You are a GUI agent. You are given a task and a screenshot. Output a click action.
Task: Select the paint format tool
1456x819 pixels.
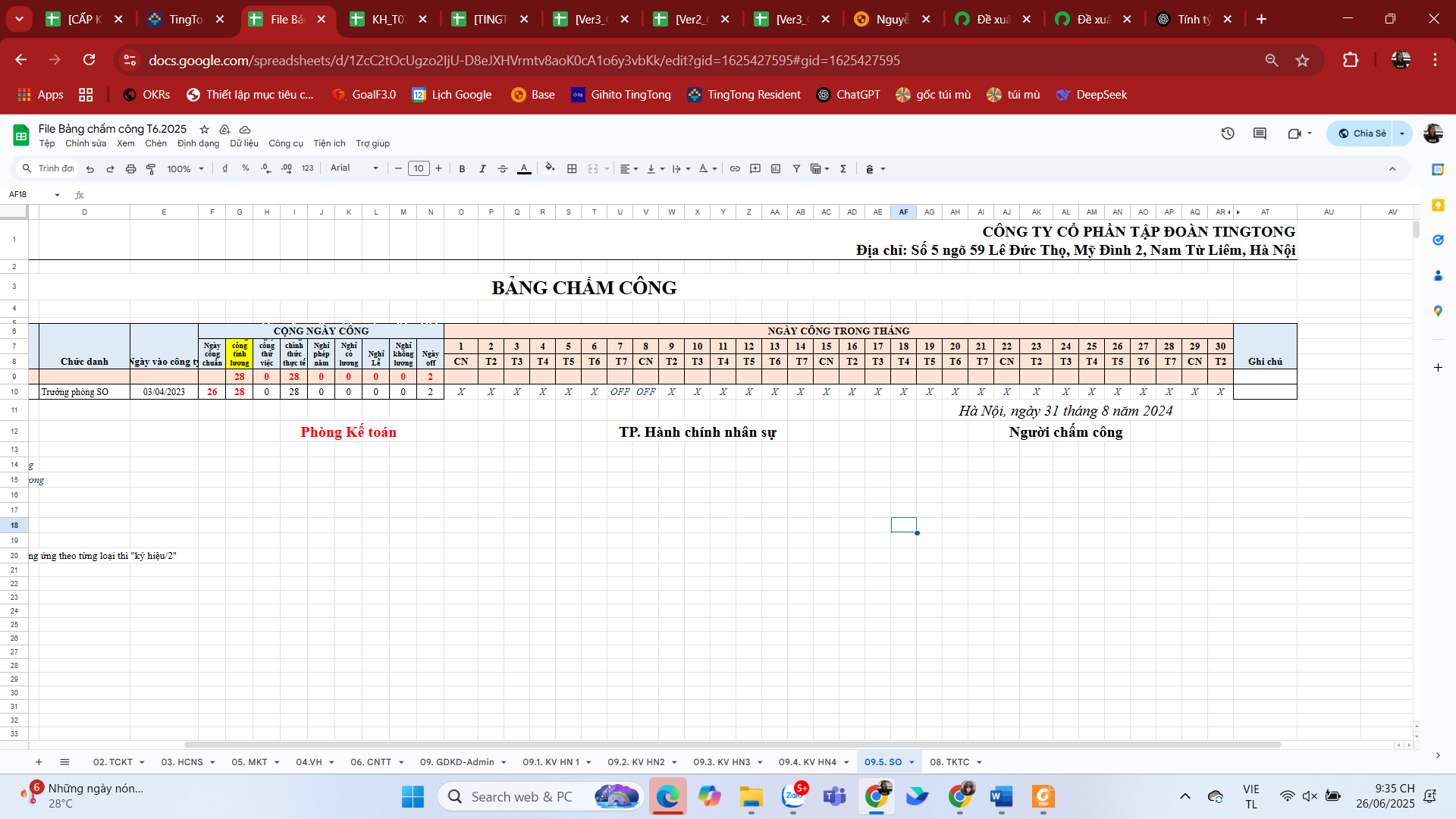click(x=151, y=168)
